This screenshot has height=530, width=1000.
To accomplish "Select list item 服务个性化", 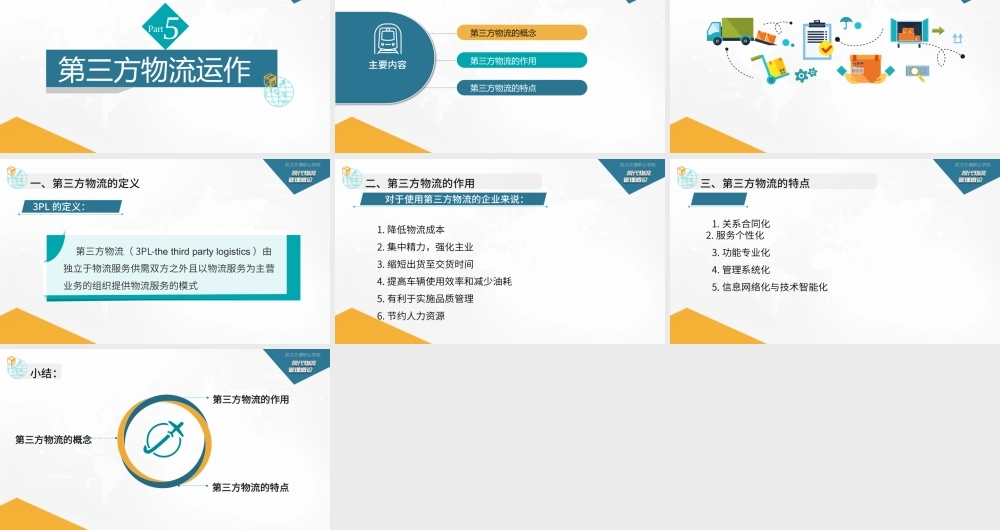I will (x=735, y=235).
